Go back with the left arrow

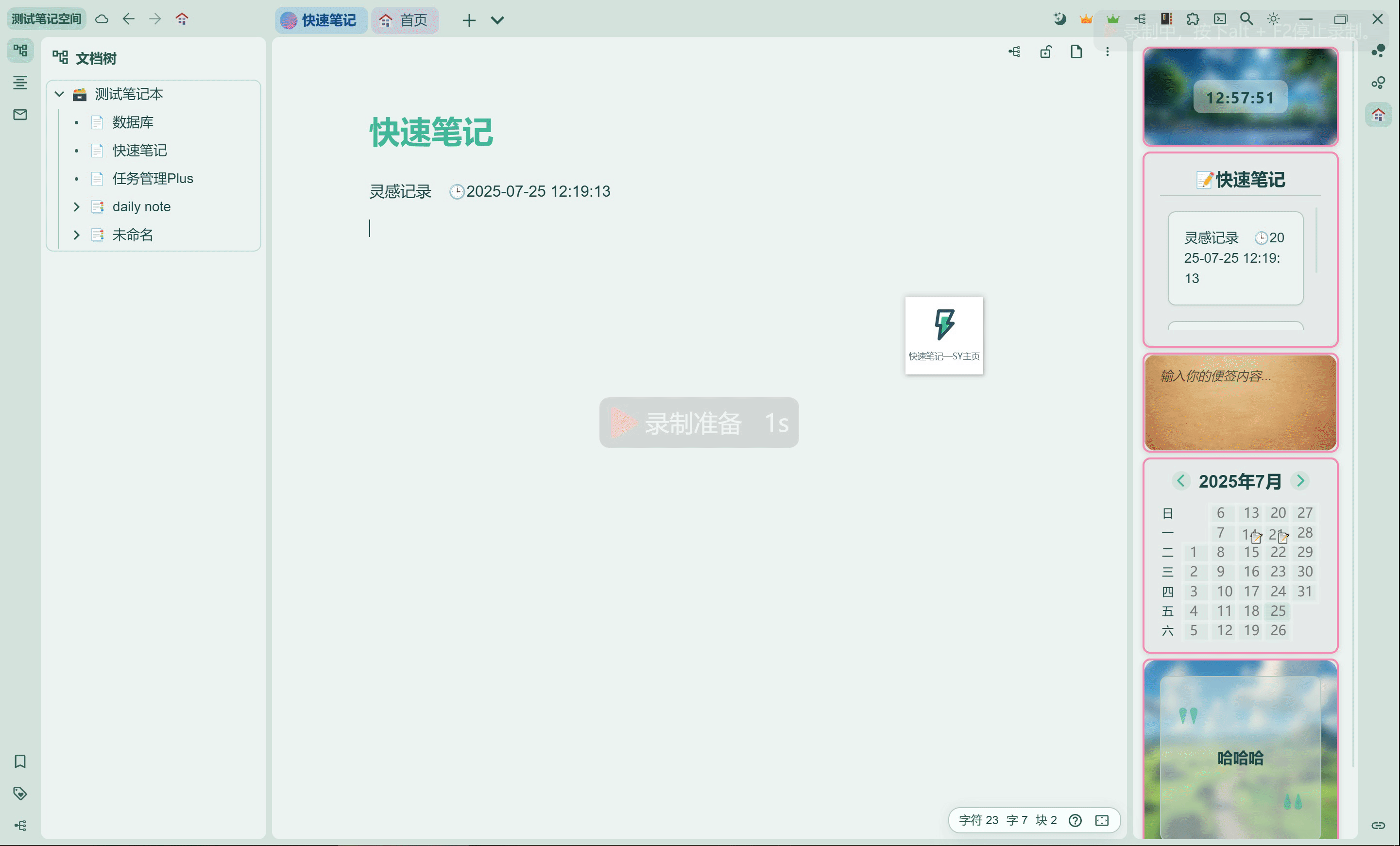click(x=128, y=19)
